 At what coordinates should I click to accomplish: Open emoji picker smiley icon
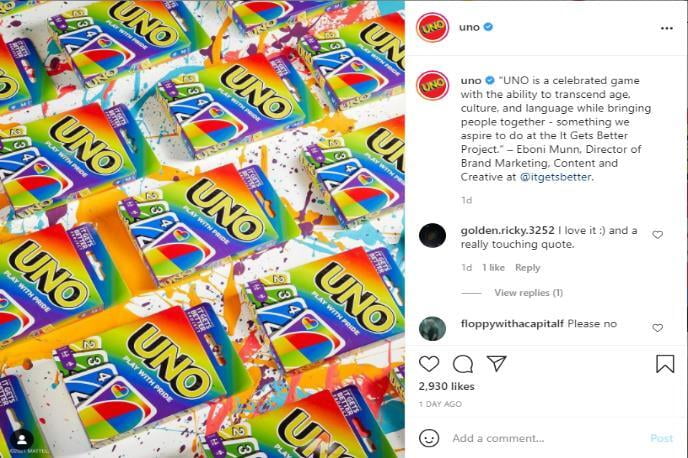coord(429,438)
